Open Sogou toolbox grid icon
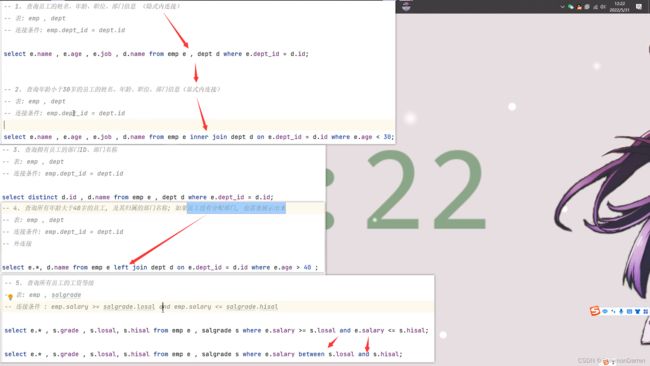 click(x=645, y=311)
